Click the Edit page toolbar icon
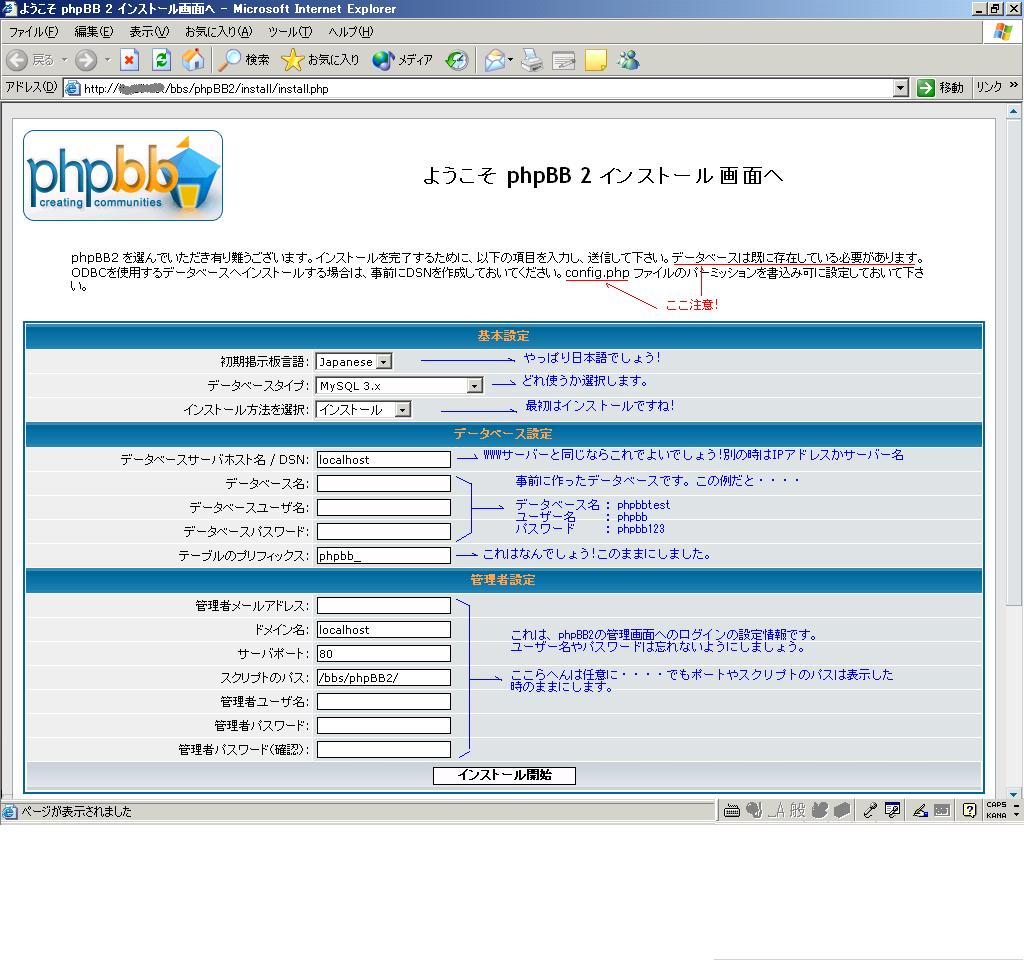 (564, 61)
